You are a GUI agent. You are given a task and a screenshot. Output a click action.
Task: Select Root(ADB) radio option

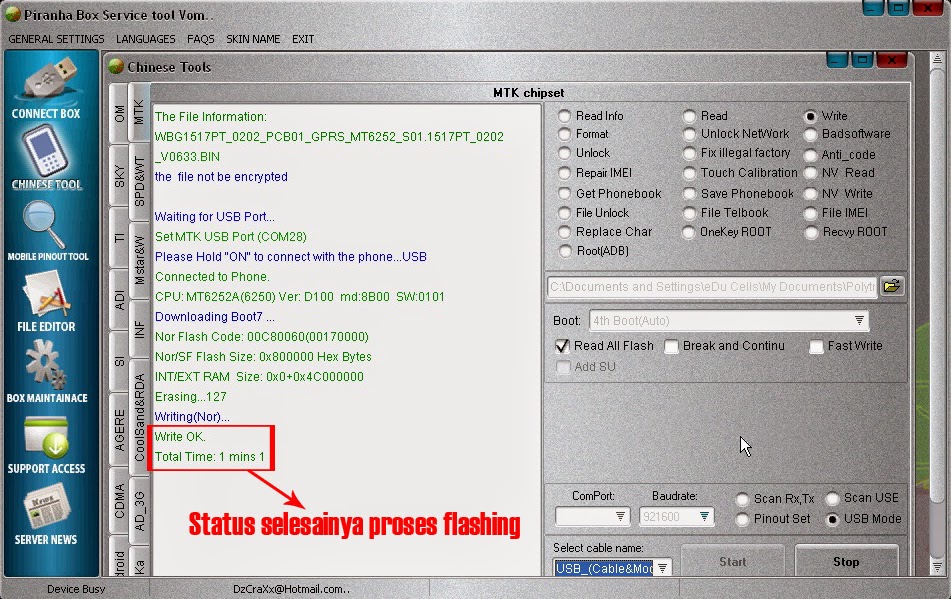565,251
